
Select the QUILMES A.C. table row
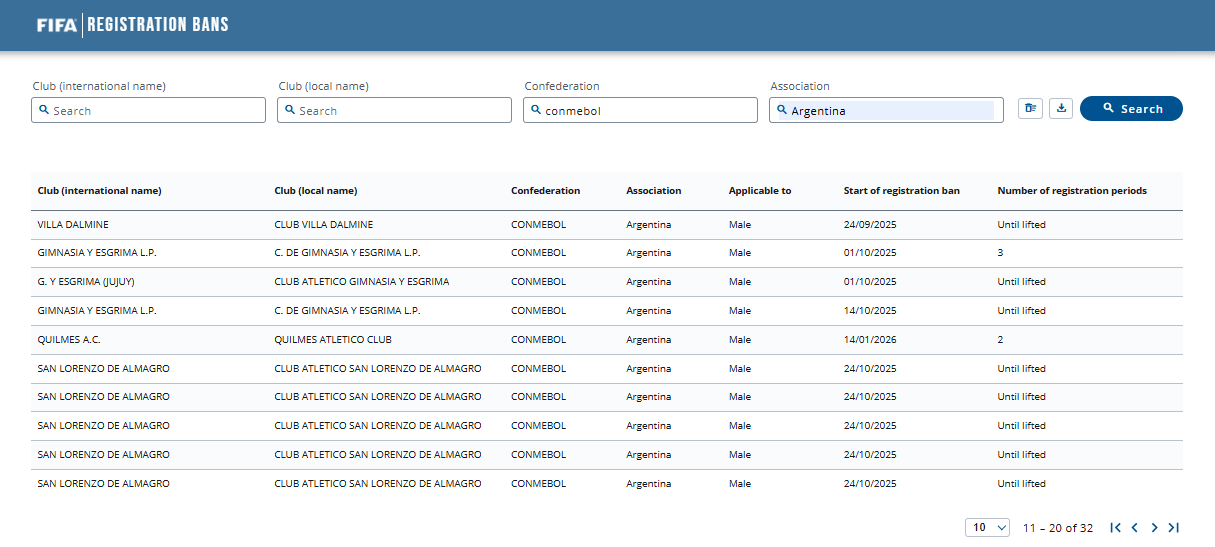coord(606,340)
